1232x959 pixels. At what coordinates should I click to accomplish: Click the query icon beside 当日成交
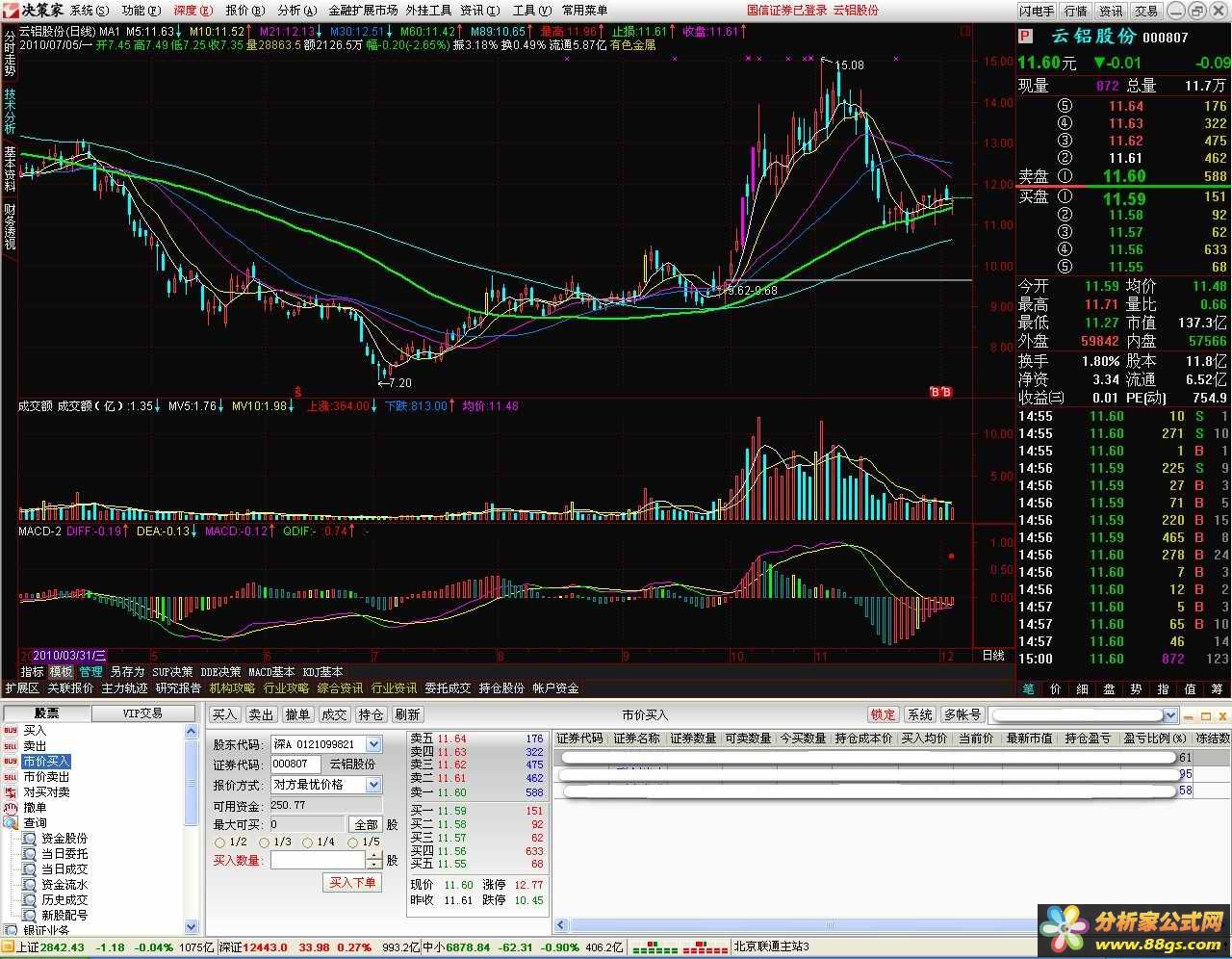tap(30, 869)
